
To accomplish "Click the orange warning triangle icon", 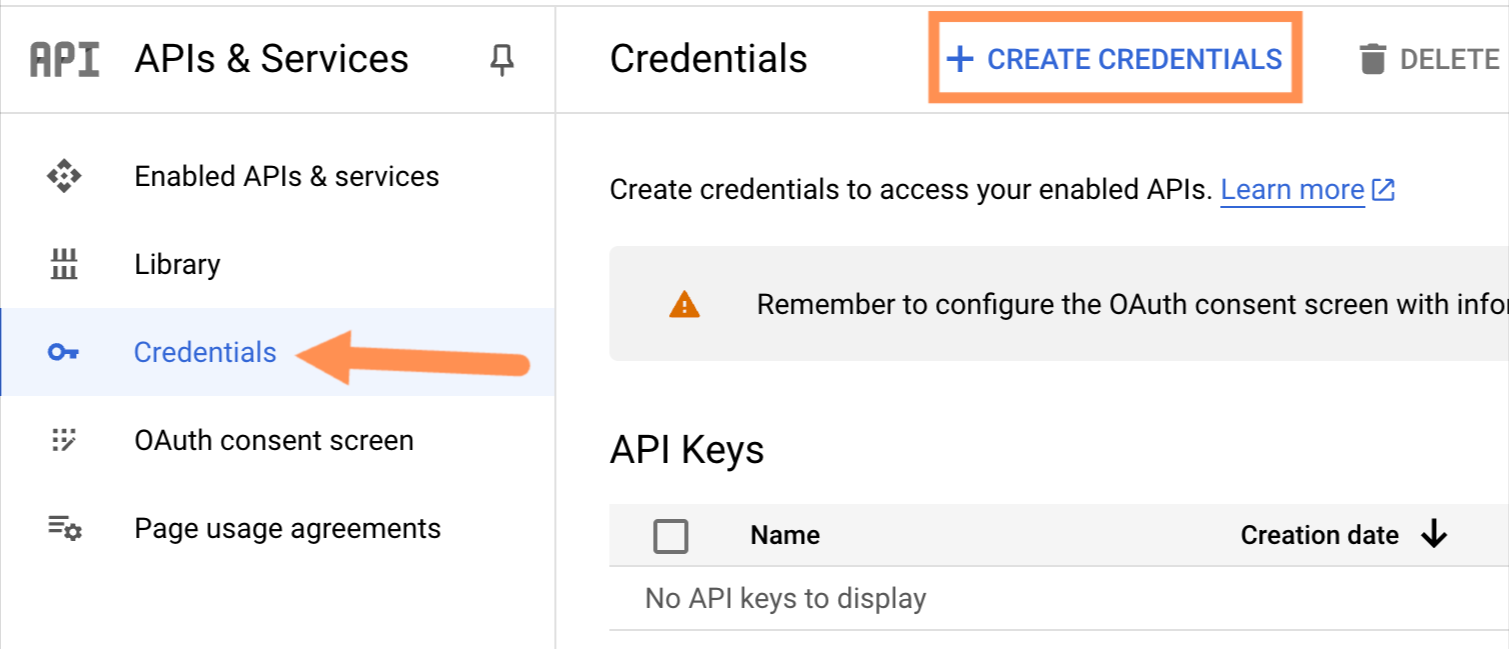I will click(x=684, y=305).
